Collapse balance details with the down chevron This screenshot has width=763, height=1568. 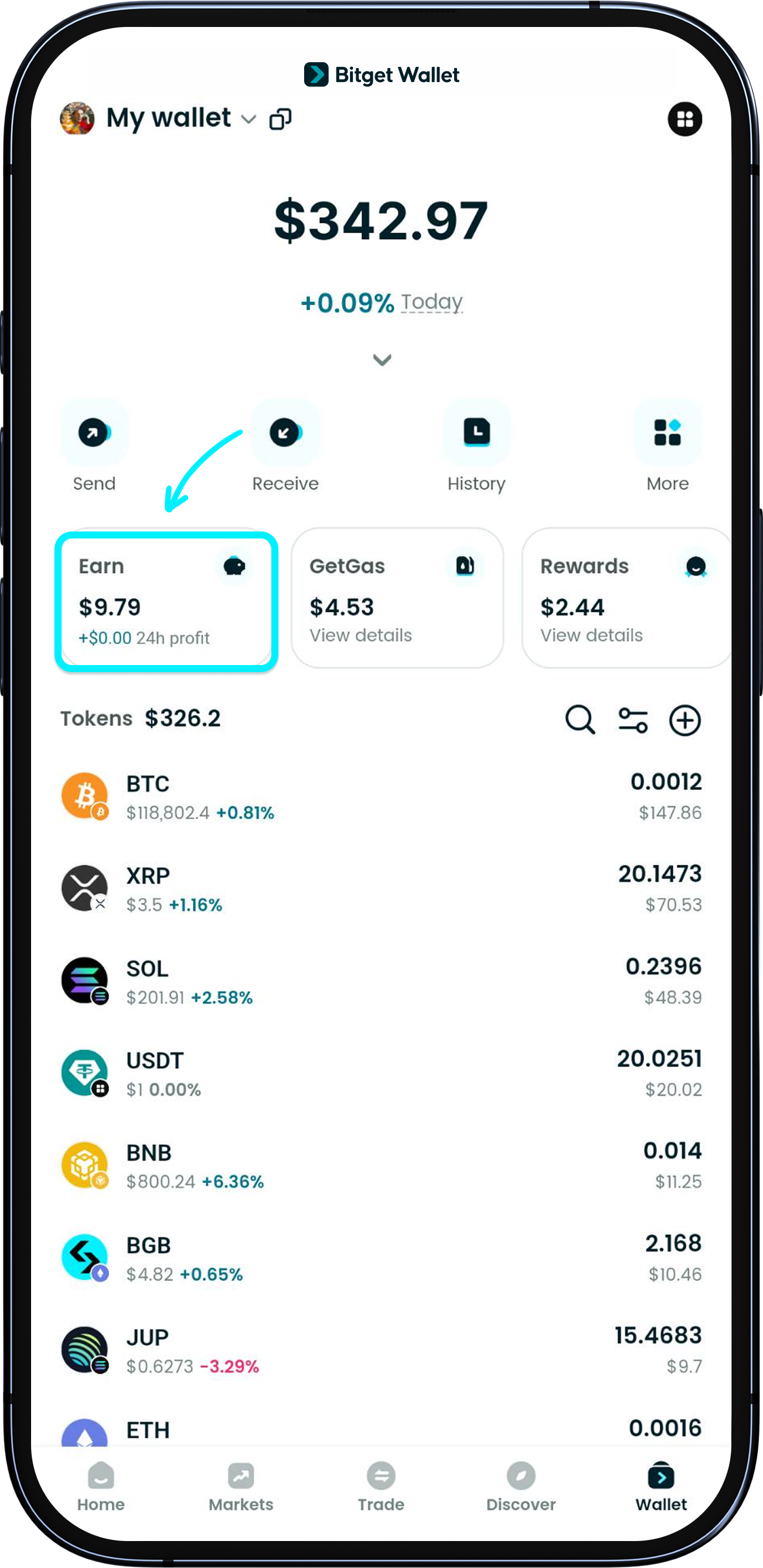click(382, 360)
